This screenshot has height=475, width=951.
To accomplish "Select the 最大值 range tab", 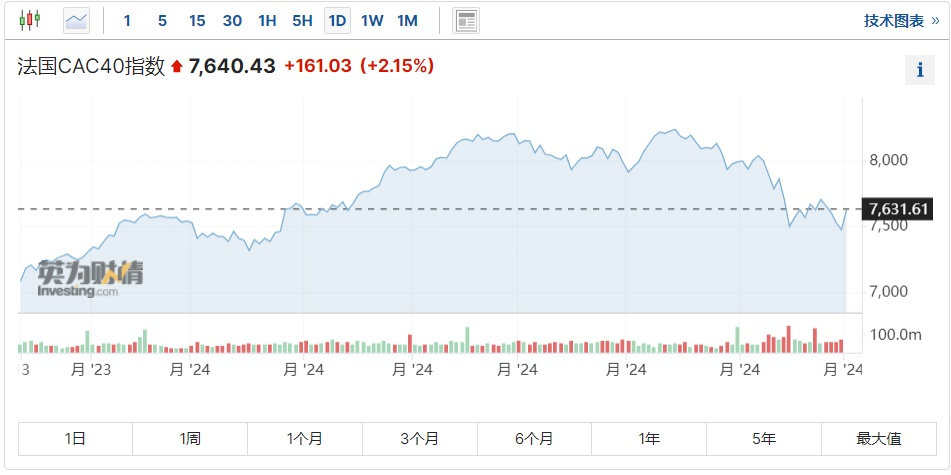I will [878, 438].
